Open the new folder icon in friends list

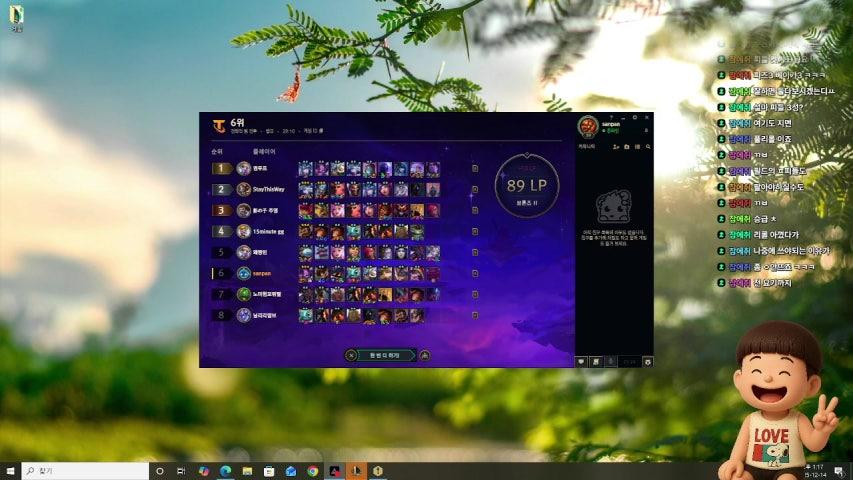coord(626,146)
